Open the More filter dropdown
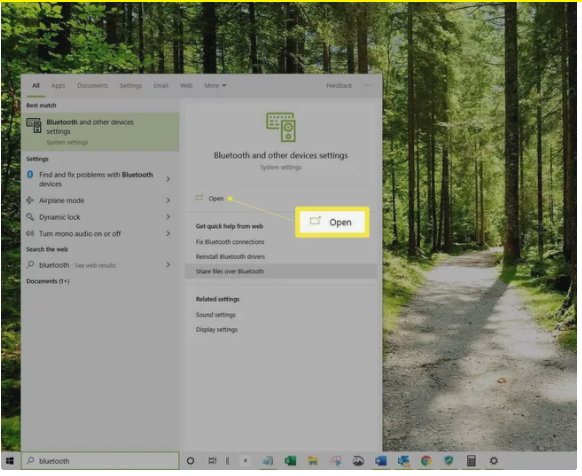The image size is (582, 476). point(215,85)
